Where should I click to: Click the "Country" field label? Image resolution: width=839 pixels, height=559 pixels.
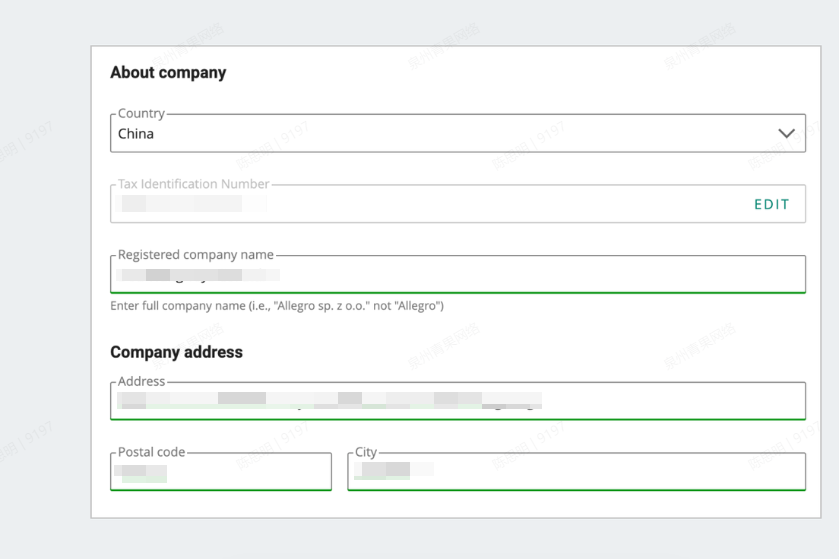tap(141, 114)
